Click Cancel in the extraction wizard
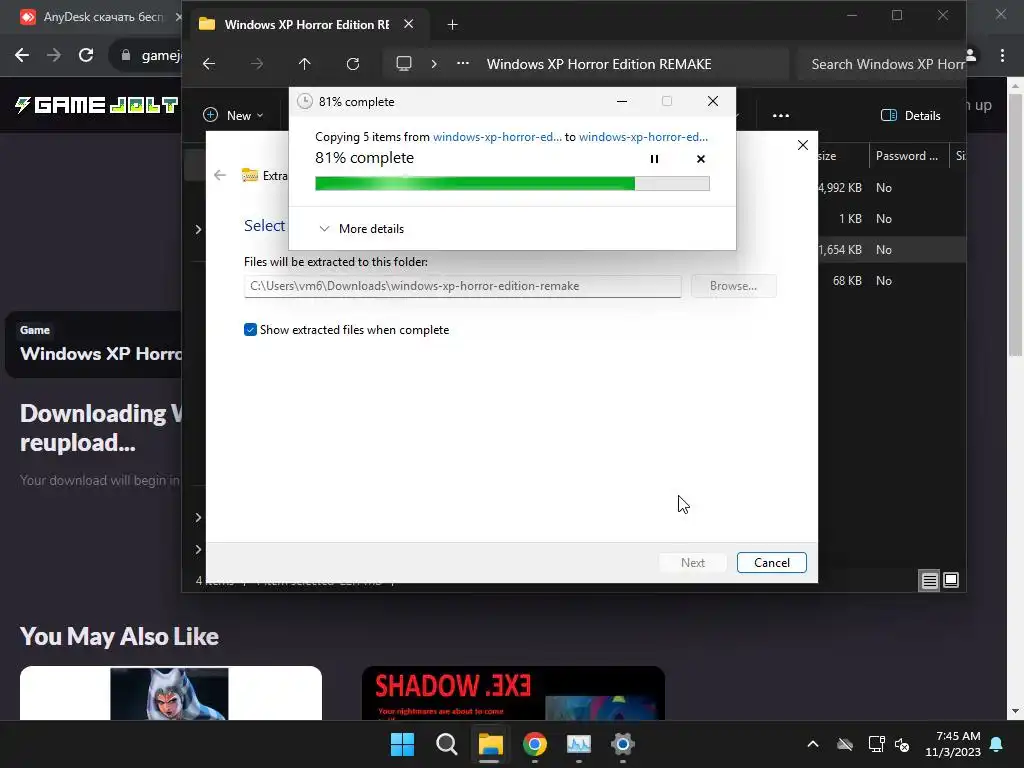Screen dimensions: 1024x768 pos(771,563)
